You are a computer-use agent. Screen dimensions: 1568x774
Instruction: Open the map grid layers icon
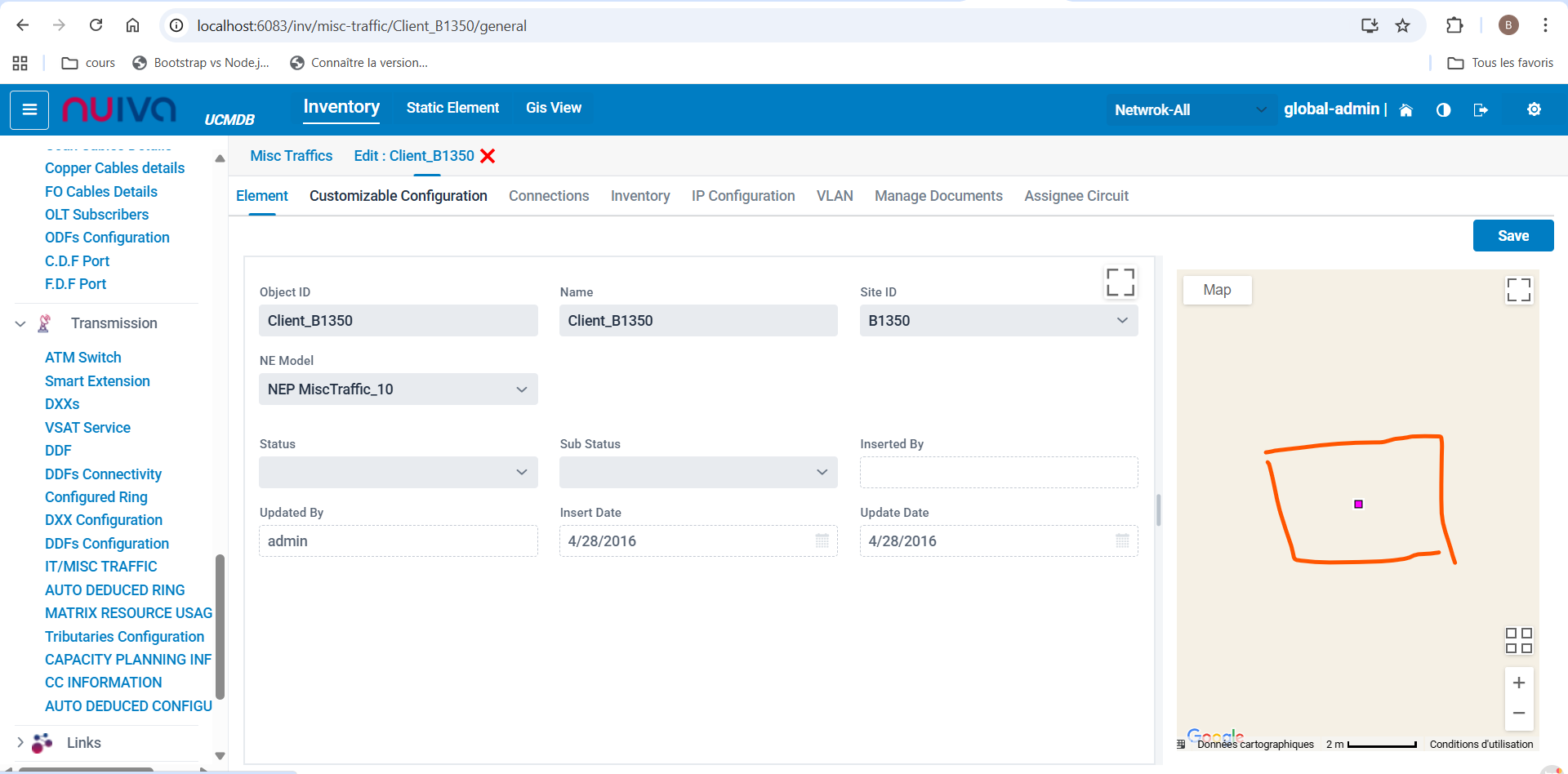coord(1518,640)
